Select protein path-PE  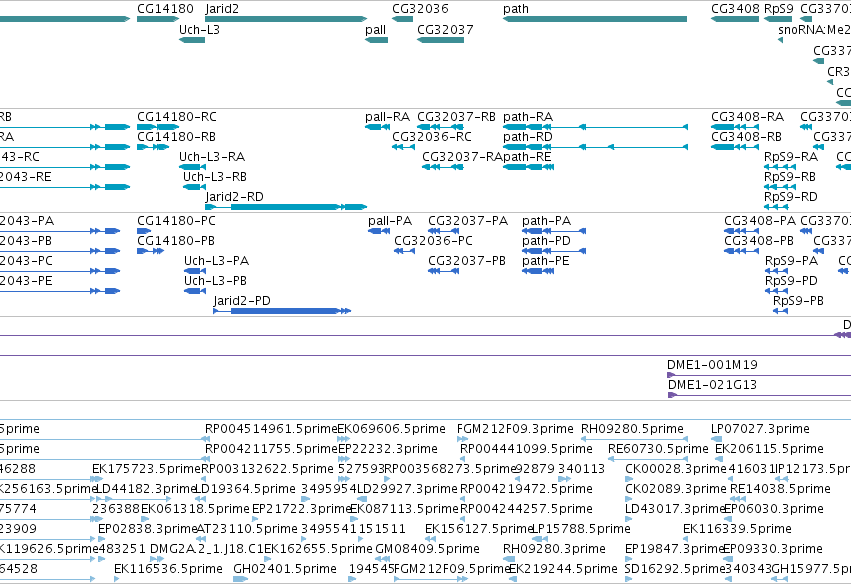click(x=538, y=271)
